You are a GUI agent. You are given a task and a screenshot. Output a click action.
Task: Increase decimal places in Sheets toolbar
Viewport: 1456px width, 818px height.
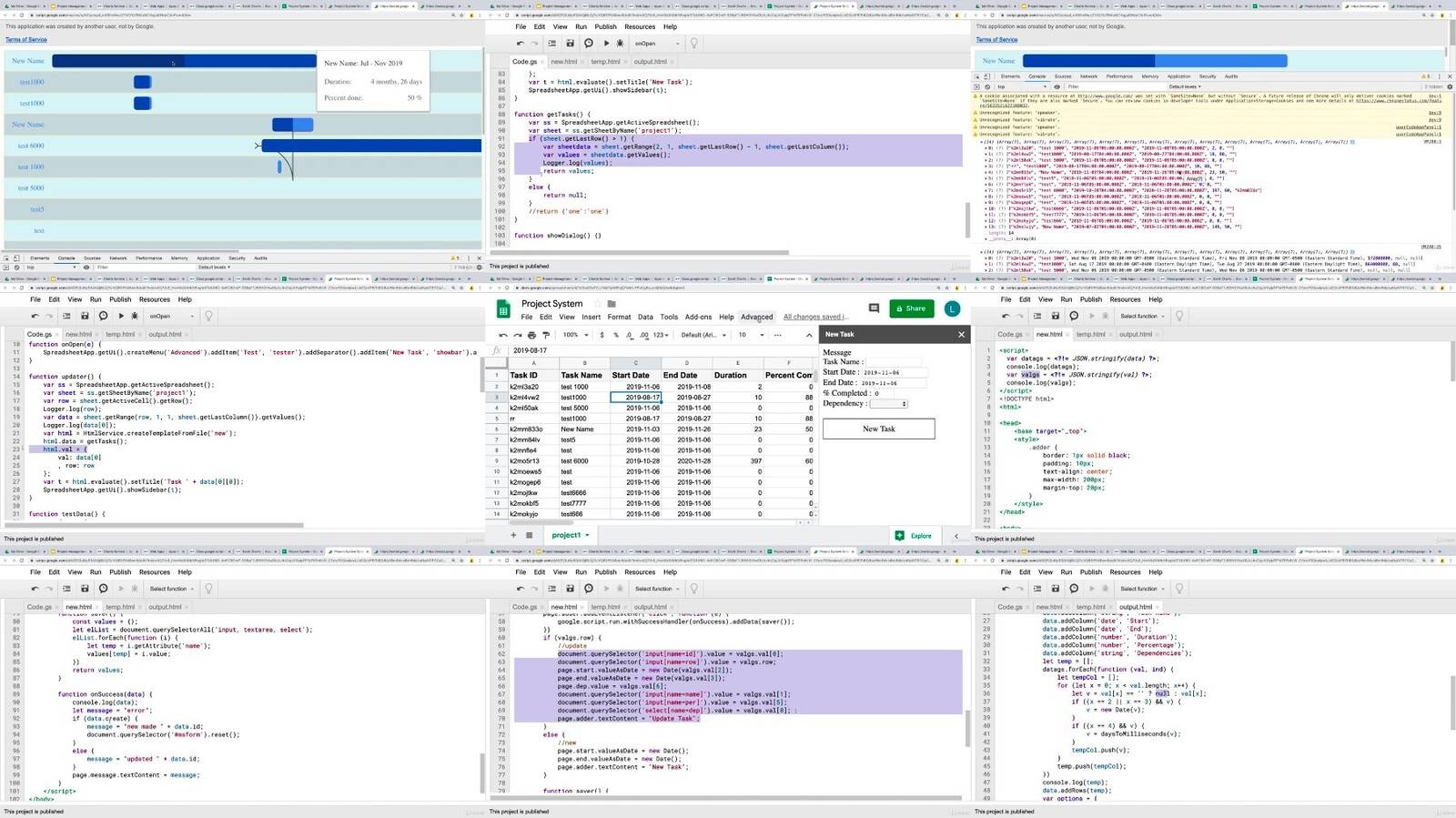pos(643,335)
